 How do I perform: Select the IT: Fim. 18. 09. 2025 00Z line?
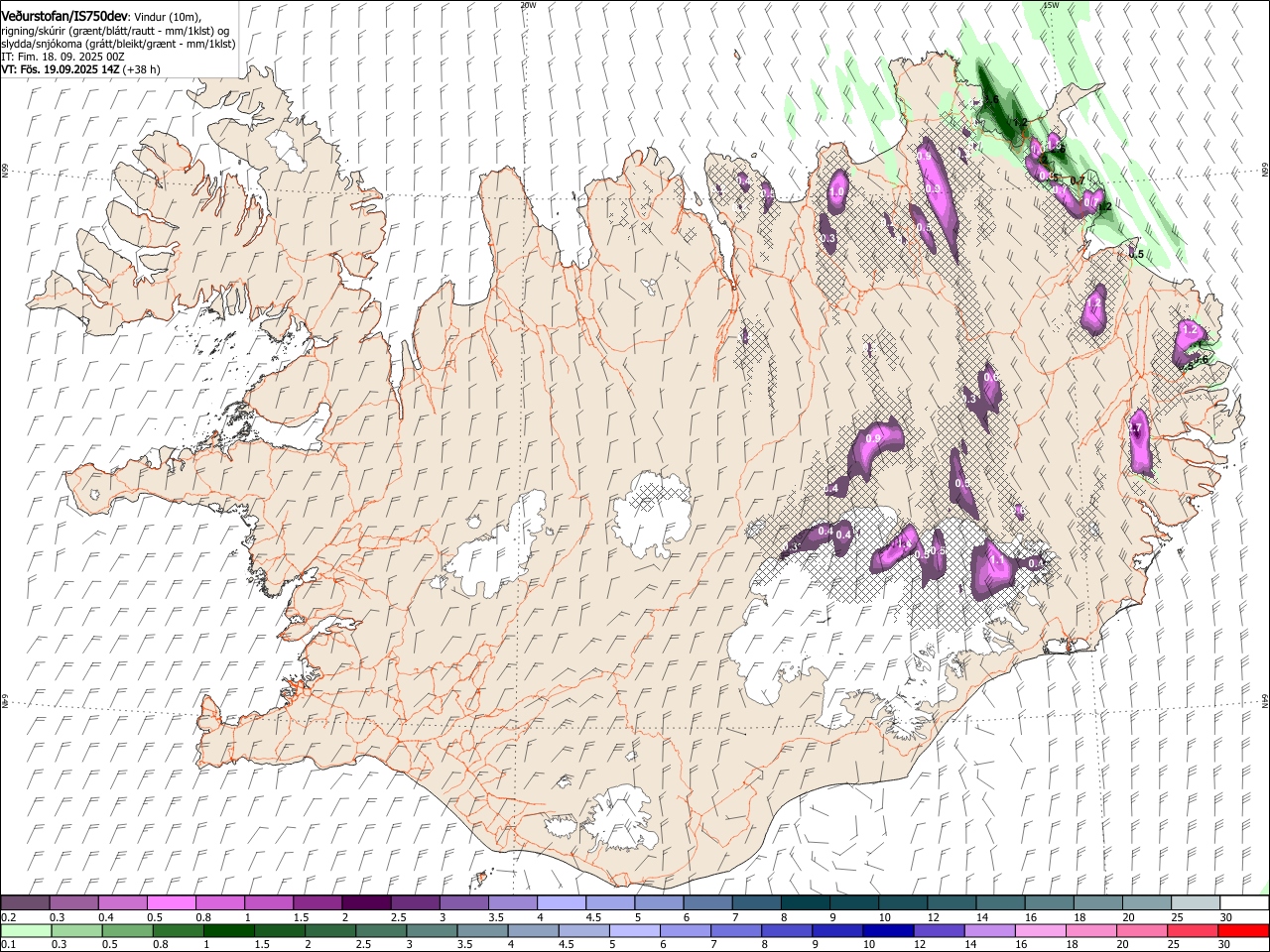pos(63,57)
